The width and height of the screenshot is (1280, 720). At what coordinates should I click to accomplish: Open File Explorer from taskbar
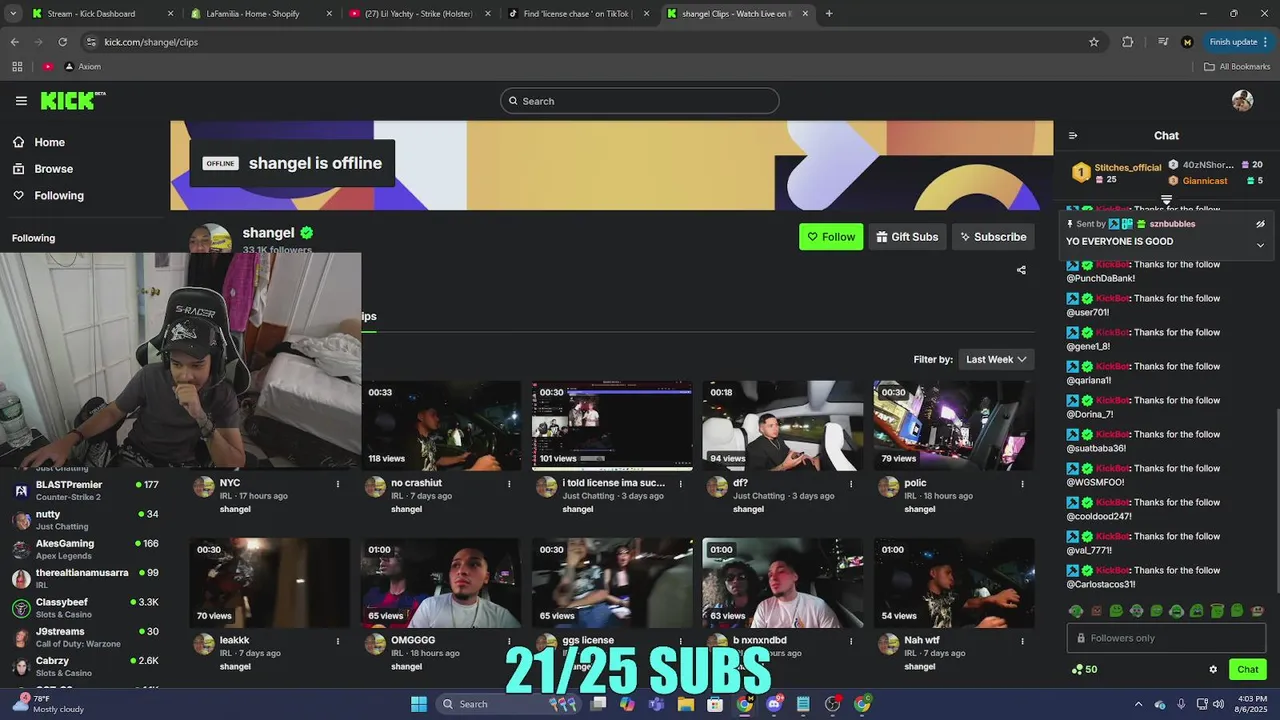tap(686, 704)
